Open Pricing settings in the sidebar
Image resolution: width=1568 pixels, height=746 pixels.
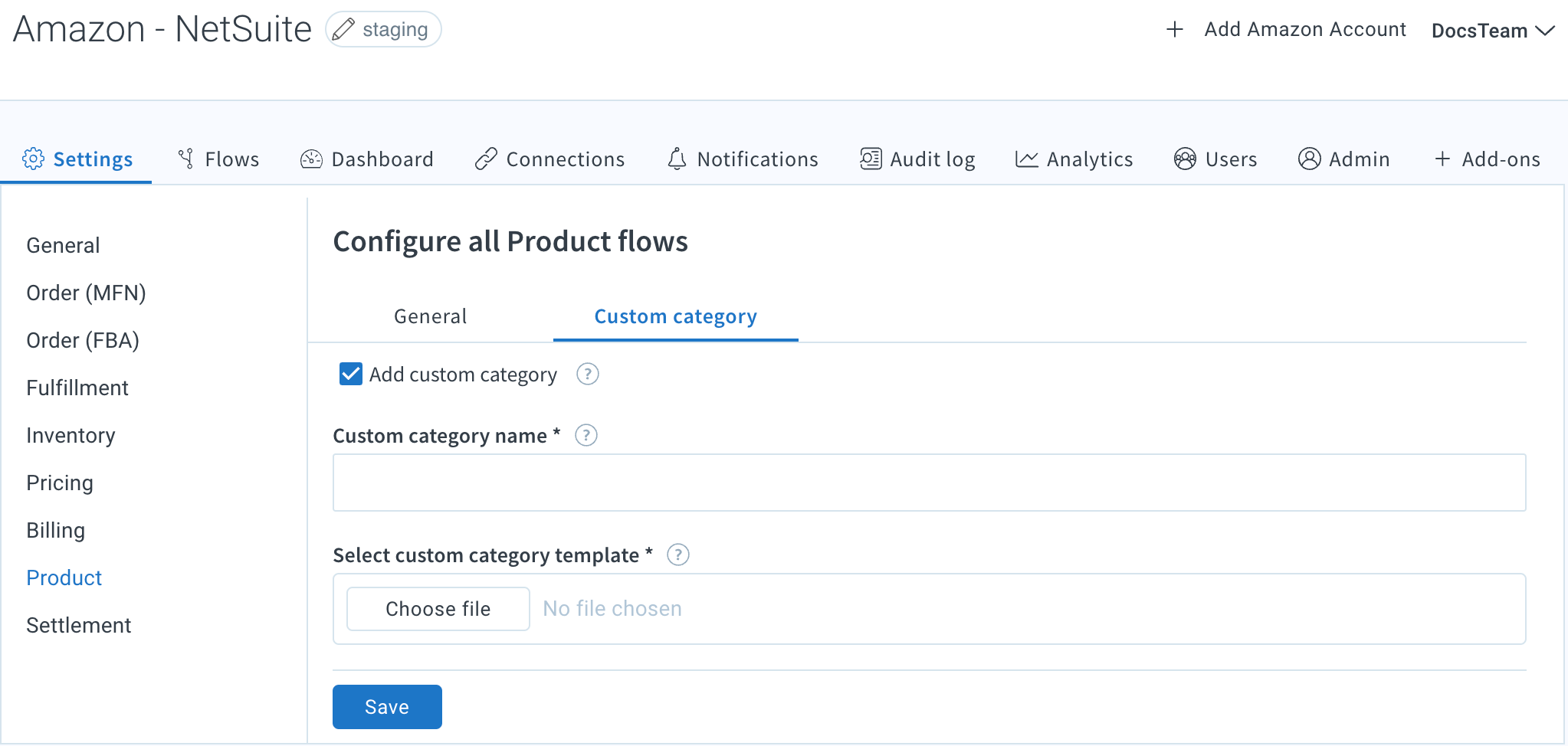60,483
